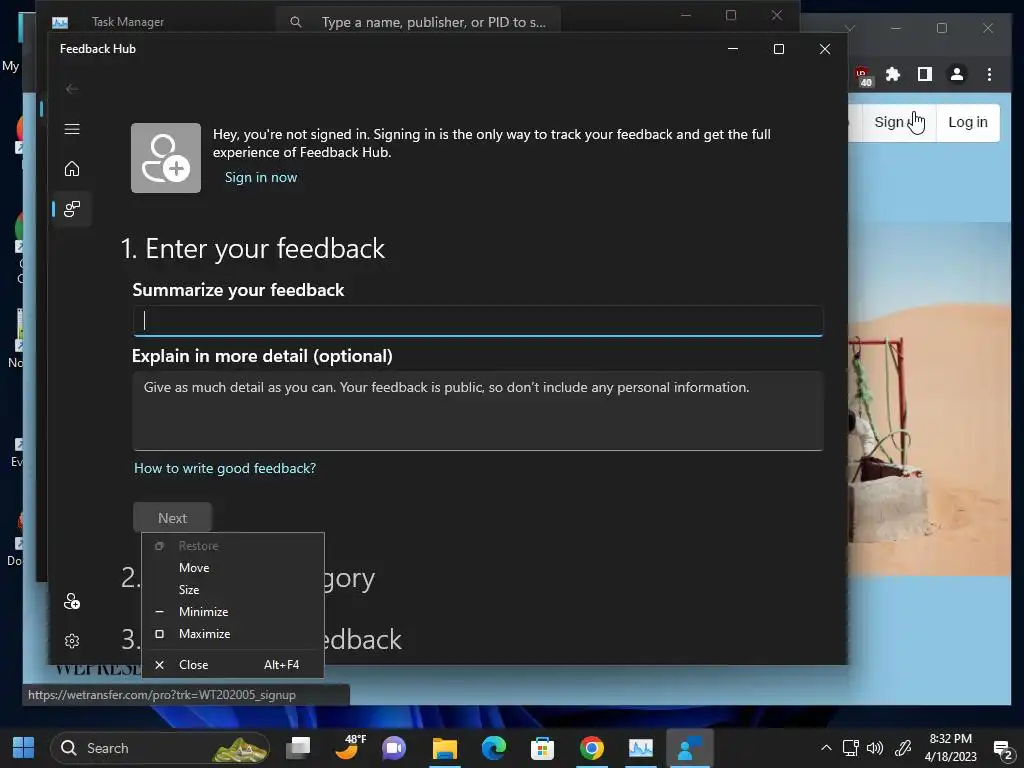Switch to Chrome from taskbar

tap(592, 748)
